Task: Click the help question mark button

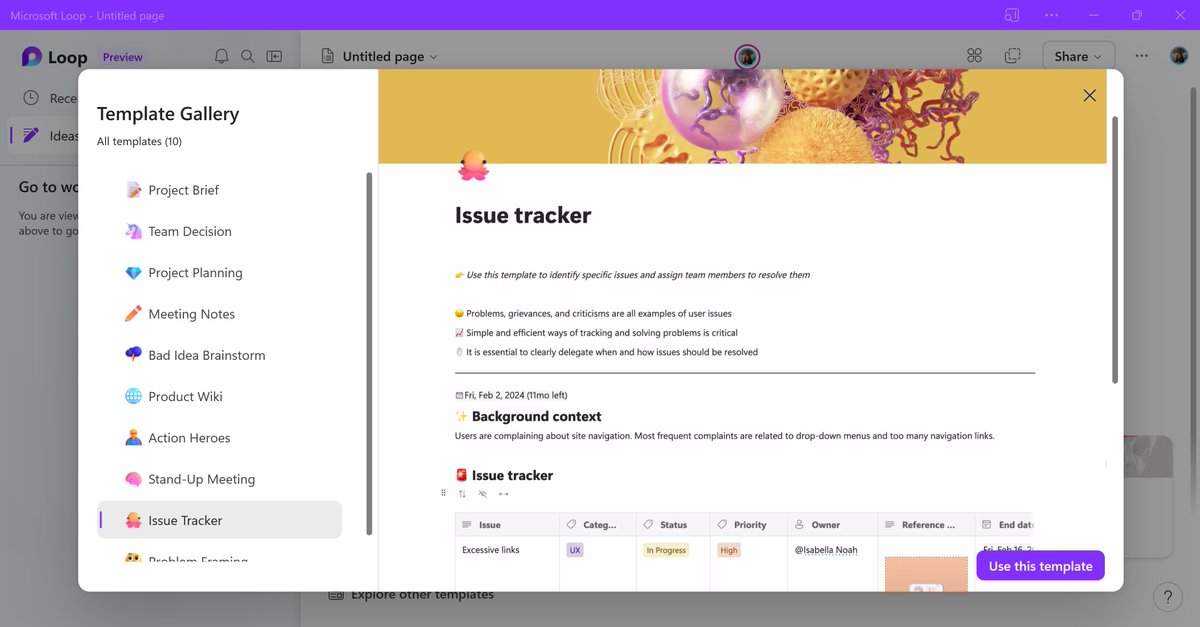Action: pyautogui.click(x=1168, y=597)
